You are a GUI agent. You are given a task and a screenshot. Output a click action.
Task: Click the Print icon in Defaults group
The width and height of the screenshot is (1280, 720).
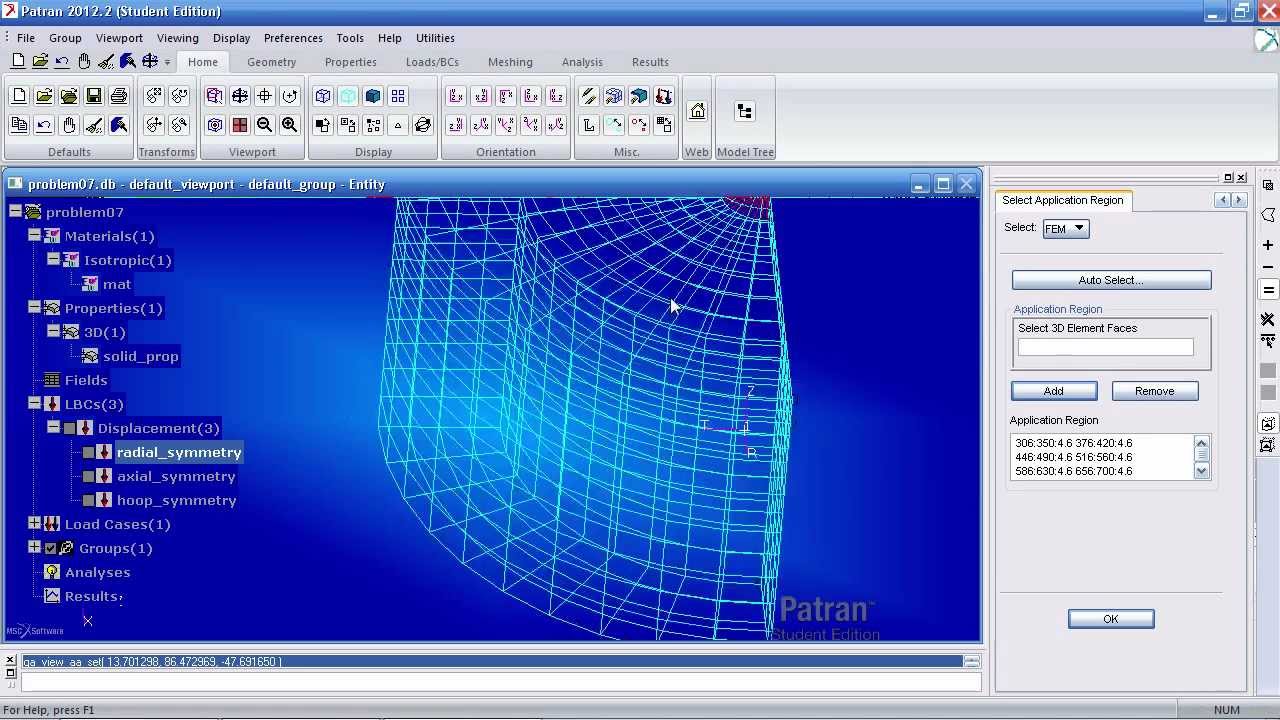(x=119, y=96)
